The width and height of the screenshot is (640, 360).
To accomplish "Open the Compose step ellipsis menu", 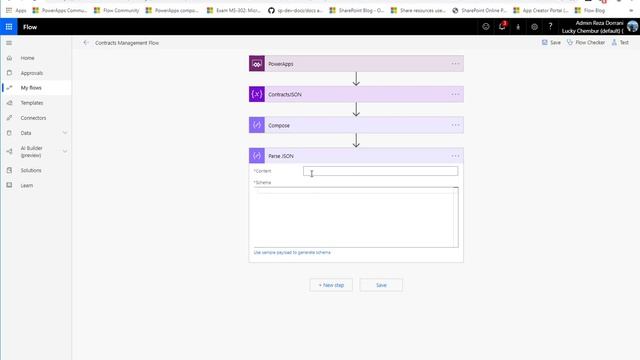I will click(x=455, y=125).
